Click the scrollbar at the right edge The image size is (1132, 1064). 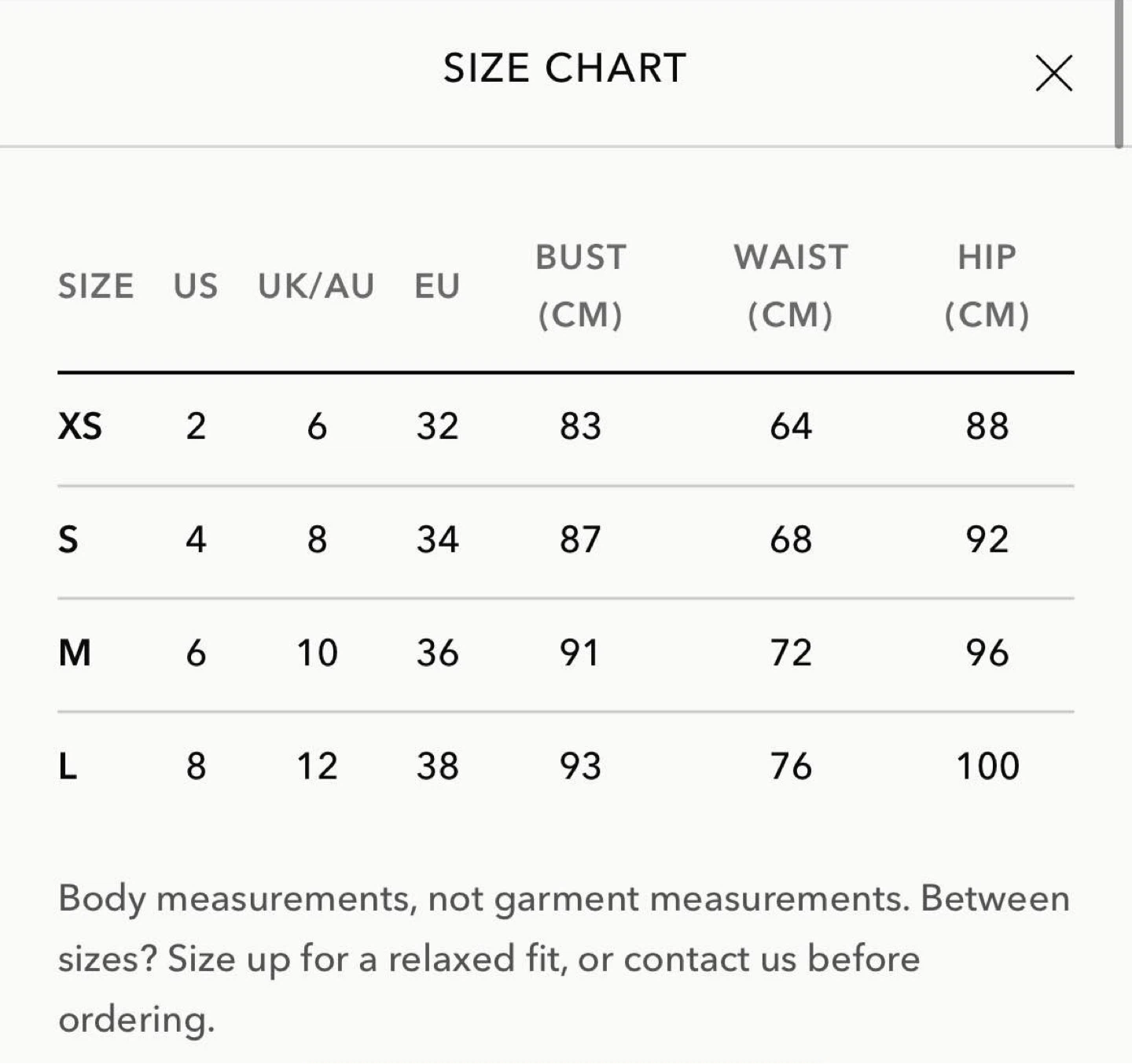tap(1119, 74)
